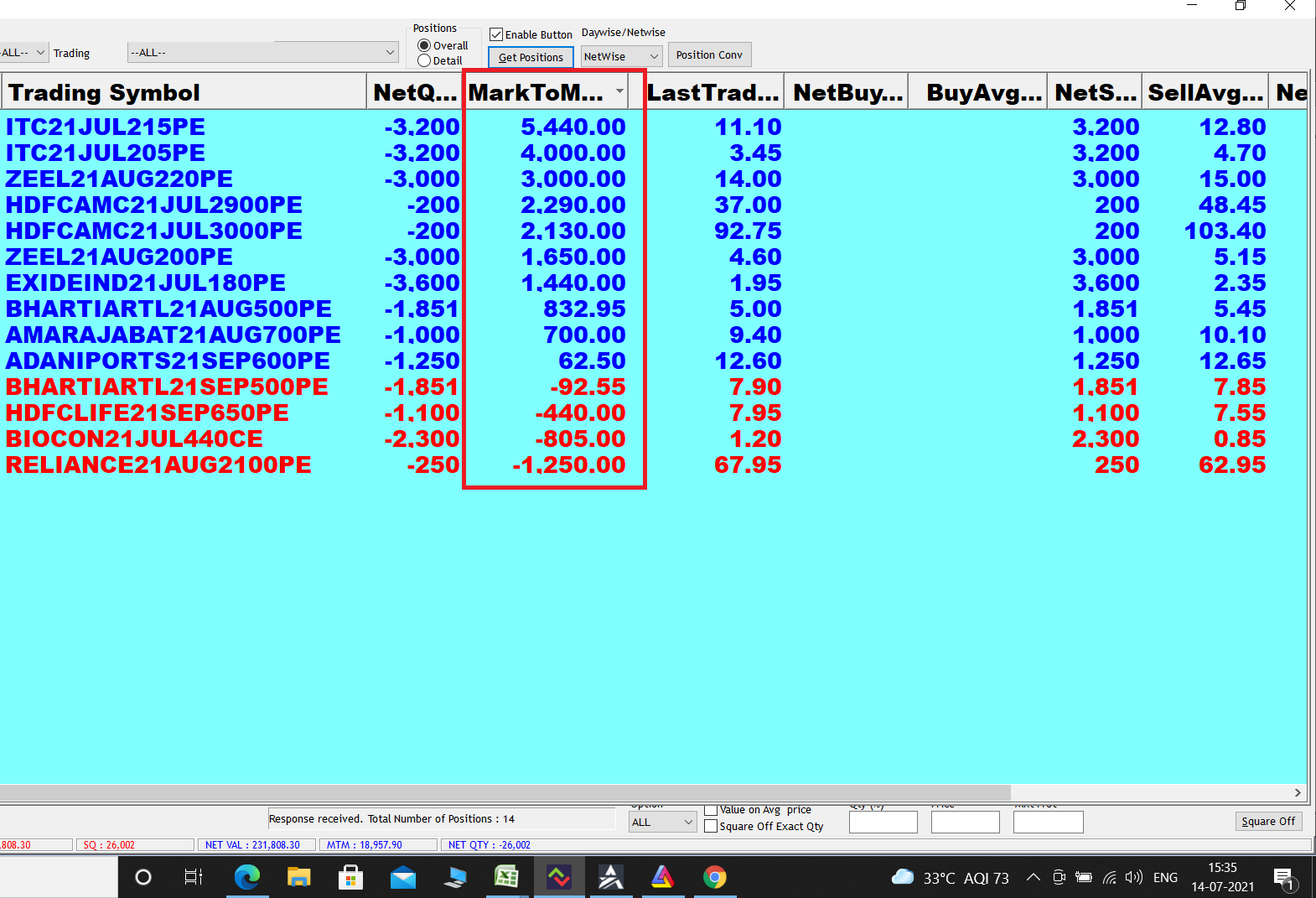Click Get Positions button
The image size is (1316, 898).
(x=531, y=57)
